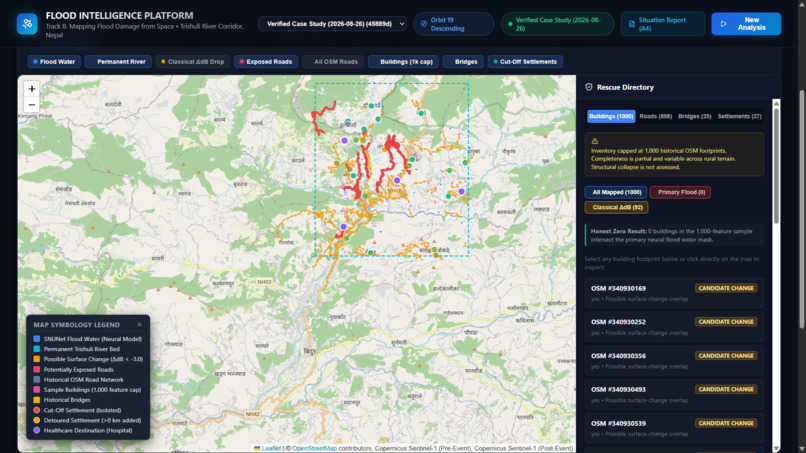Select building OSM #340930169
Image resolution: width=806 pixels, height=453 pixels.
click(x=674, y=293)
